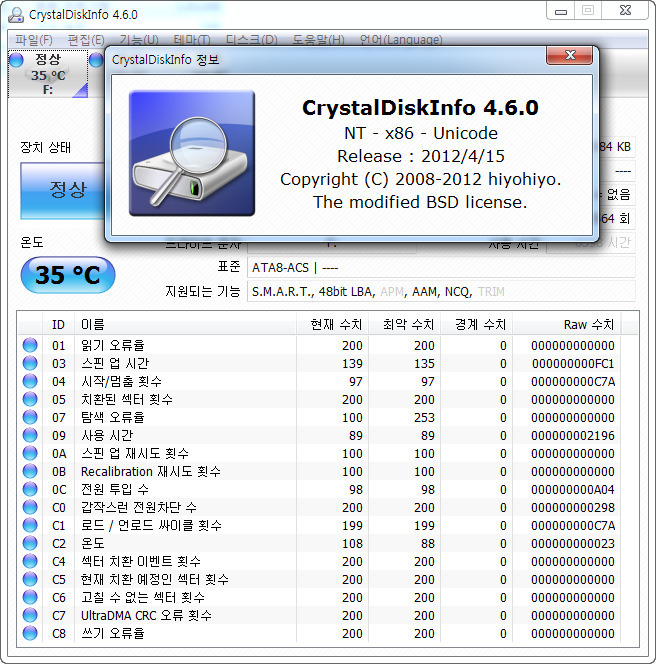Click the ATA8-ACS standard field
Image resolution: width=656 pixels, height=664 pixels.
(x=441, y=268)
